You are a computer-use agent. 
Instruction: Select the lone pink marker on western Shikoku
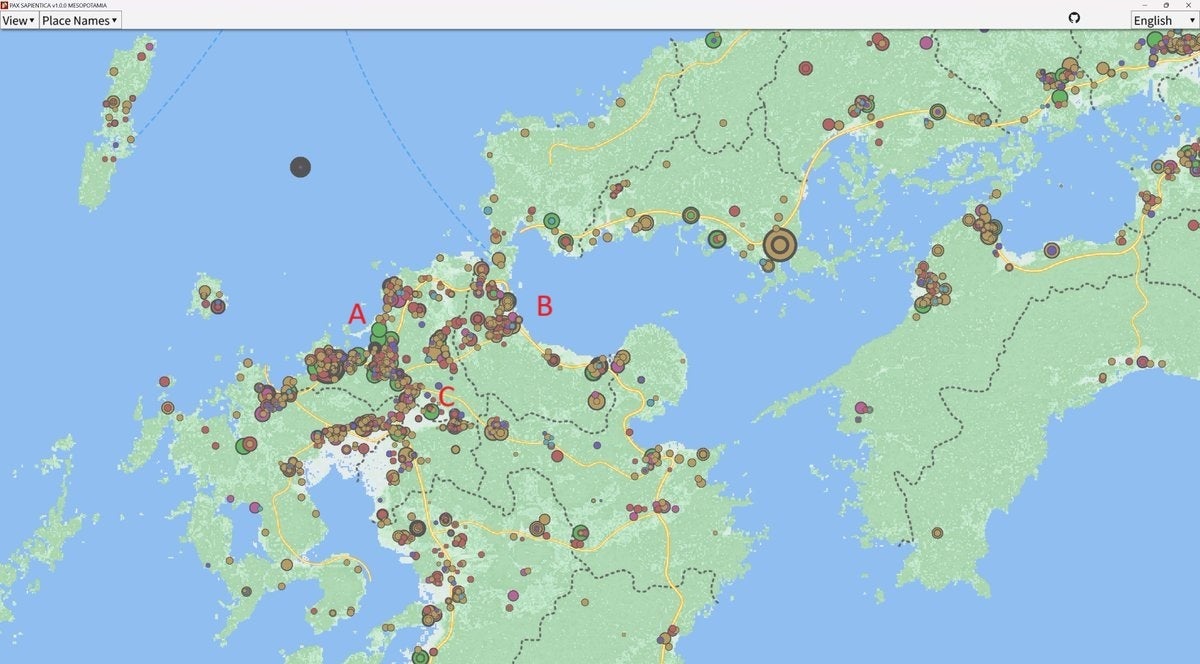[x=860, y=408]
